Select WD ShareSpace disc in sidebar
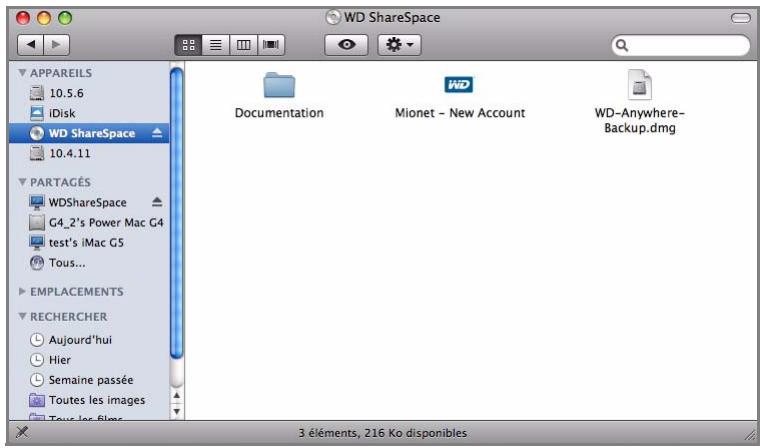Viewport: 760px width, 448px height. (x=89, y=133)
